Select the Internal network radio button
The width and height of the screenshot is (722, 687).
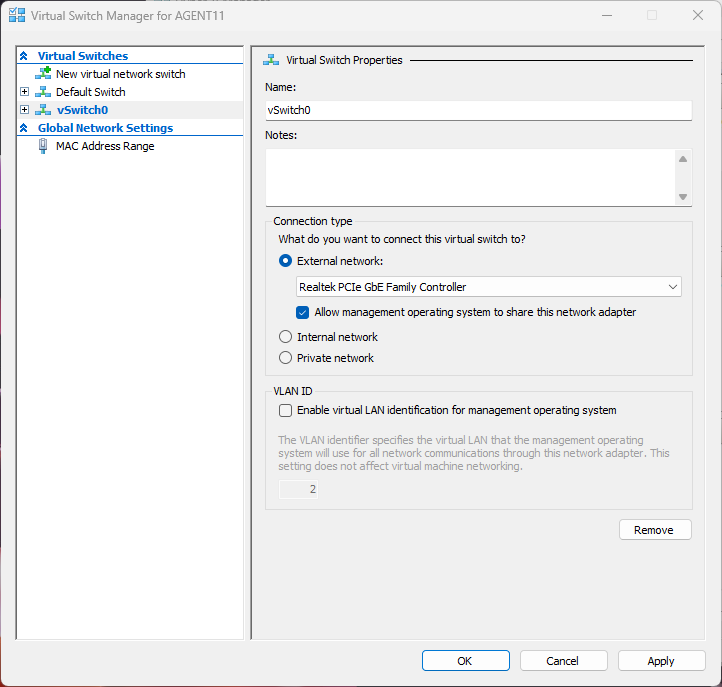285,337
